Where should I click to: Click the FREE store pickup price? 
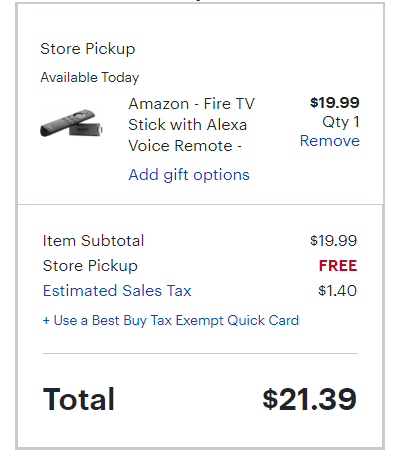(x=338, y=266)
